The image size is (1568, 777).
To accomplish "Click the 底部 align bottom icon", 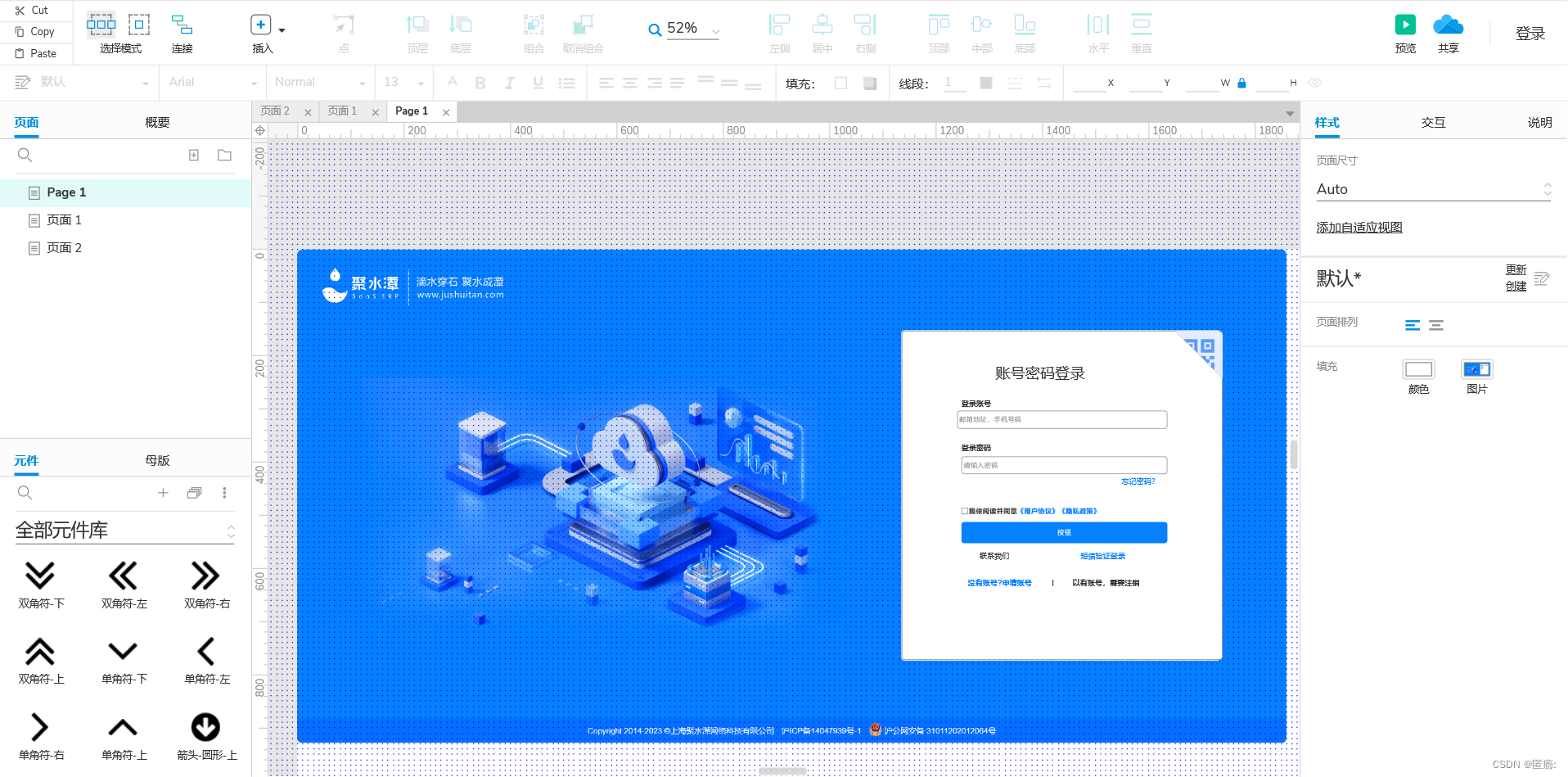I will pos(1025,25).
